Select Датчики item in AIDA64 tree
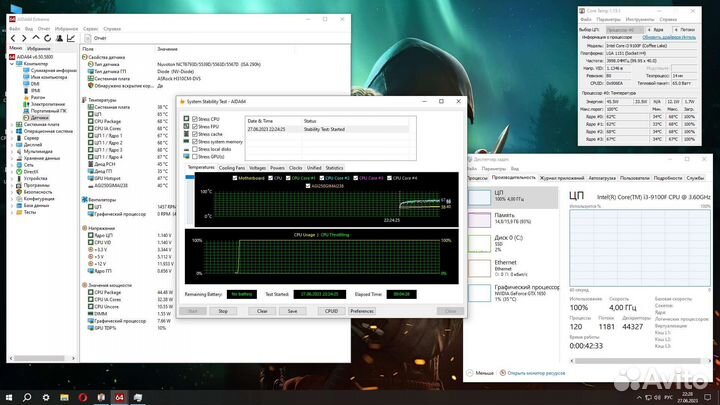 coord(39,118)
